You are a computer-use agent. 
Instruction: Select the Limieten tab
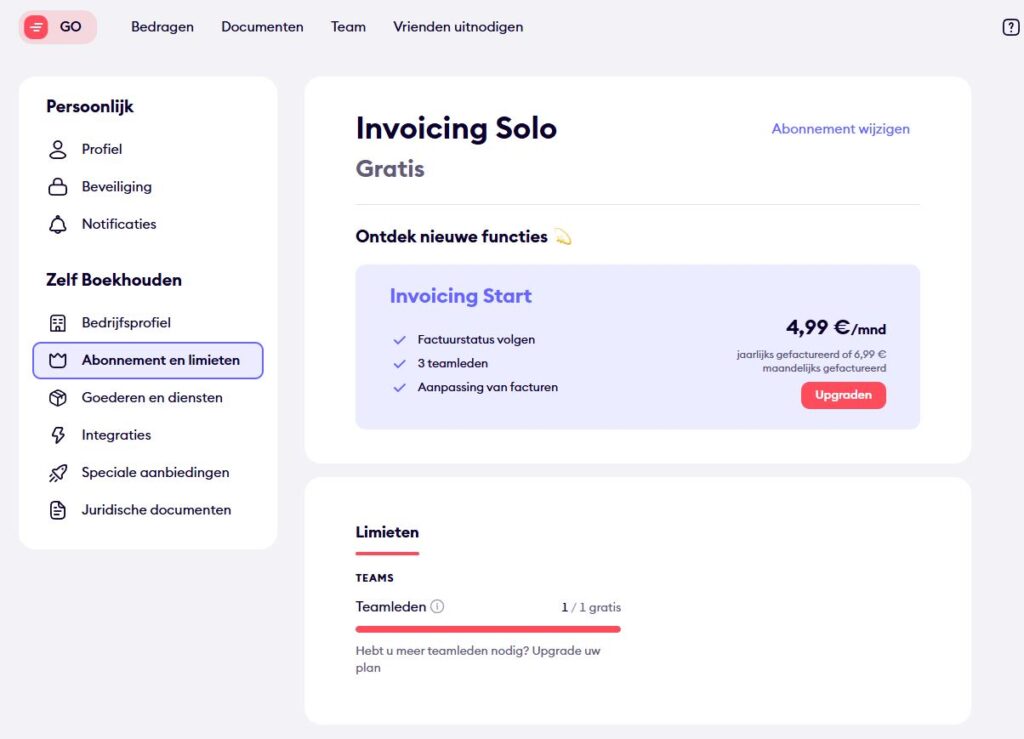pos(387,533)
